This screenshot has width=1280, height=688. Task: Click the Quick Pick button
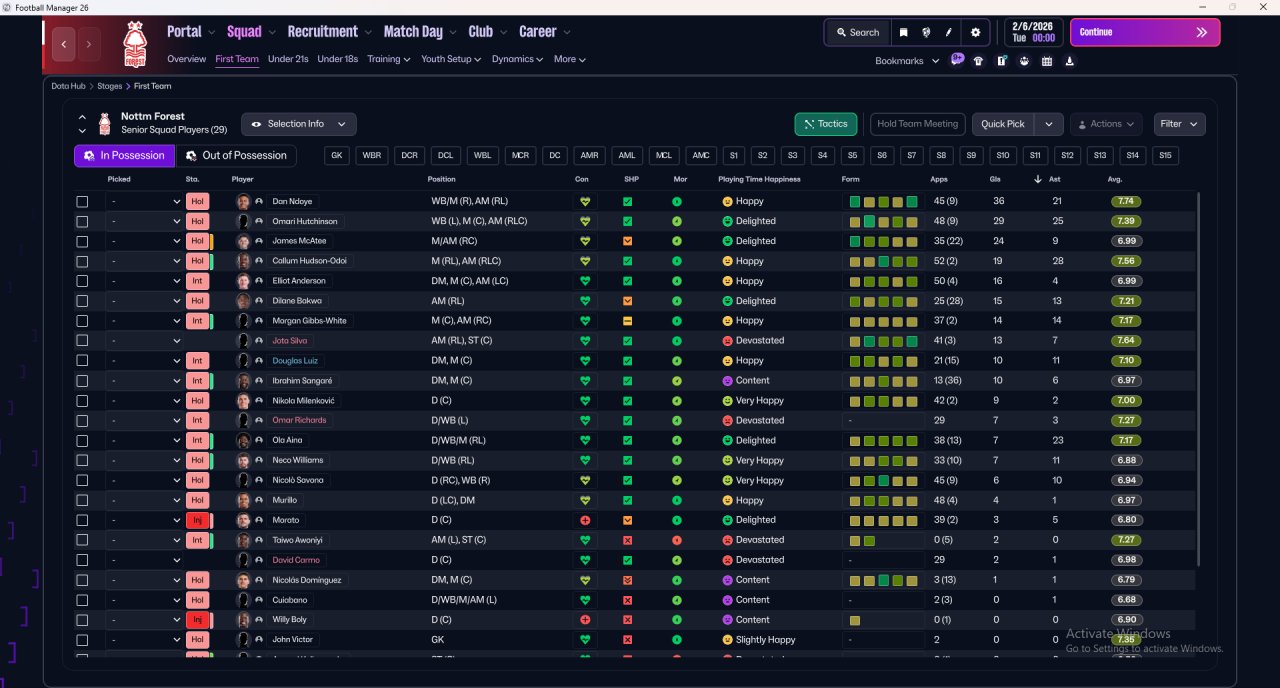[x=1003, y=124]
